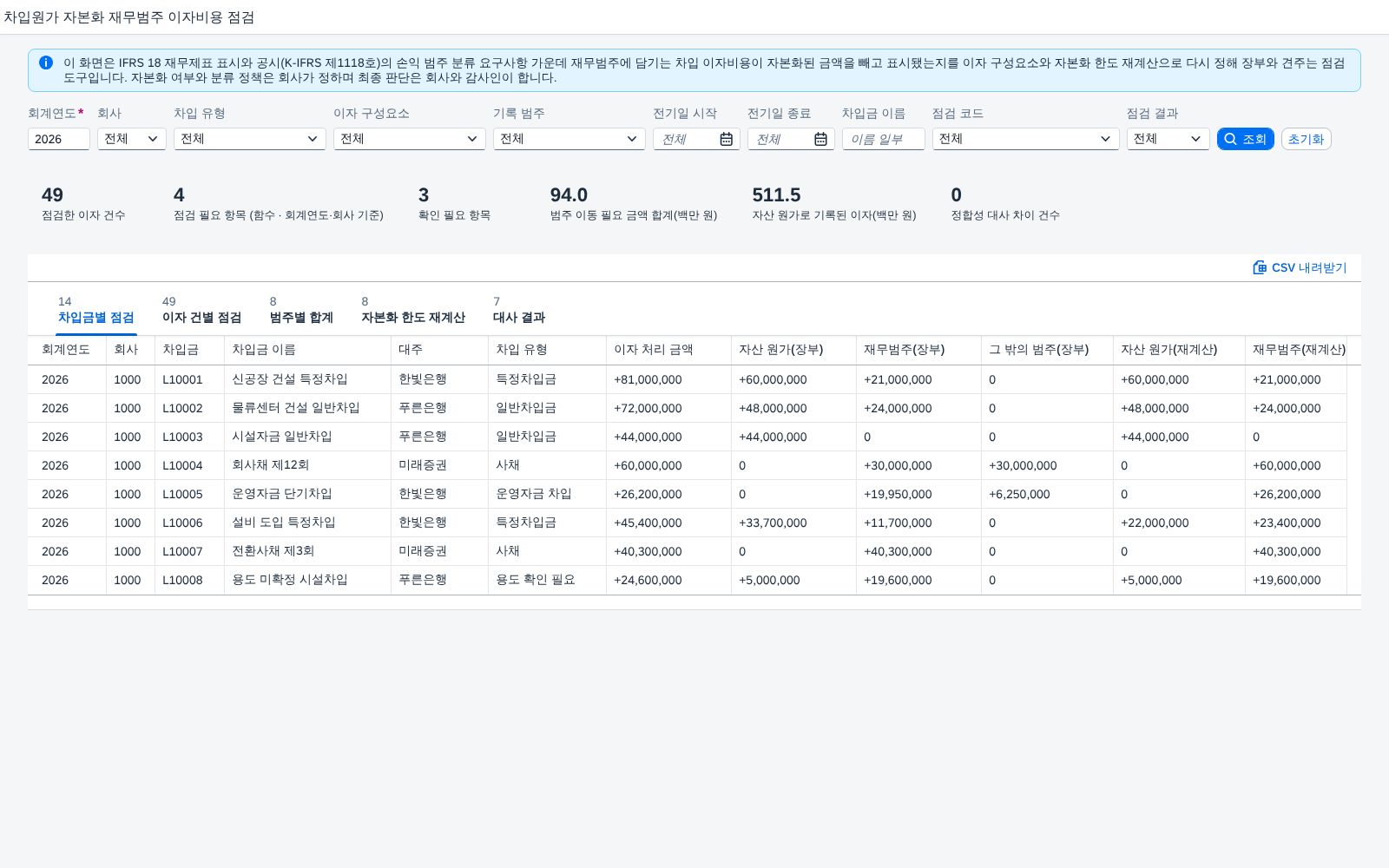
Task: Click the info icon in the notice banner
Action: [x=46, y=62]
